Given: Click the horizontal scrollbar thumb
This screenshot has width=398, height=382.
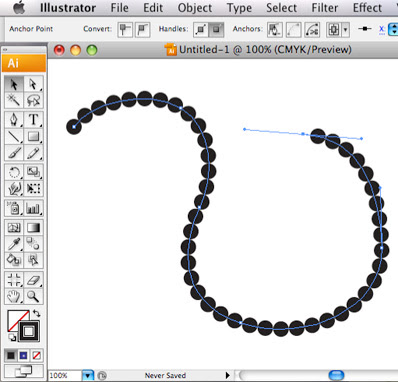Looking at the screenshot, I should point(336,375).
